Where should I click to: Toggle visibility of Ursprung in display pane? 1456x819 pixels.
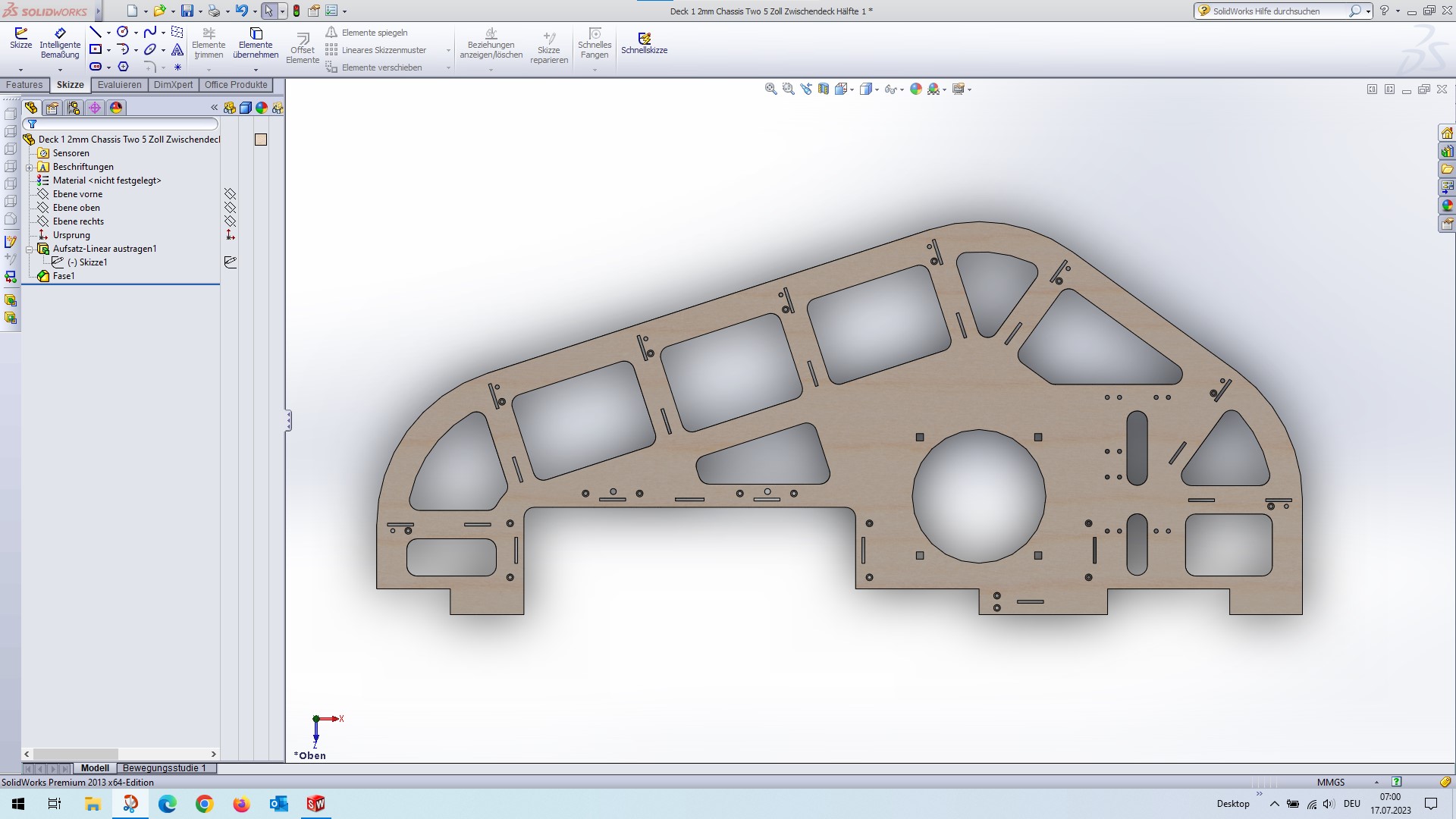click(x=231, y=235)
